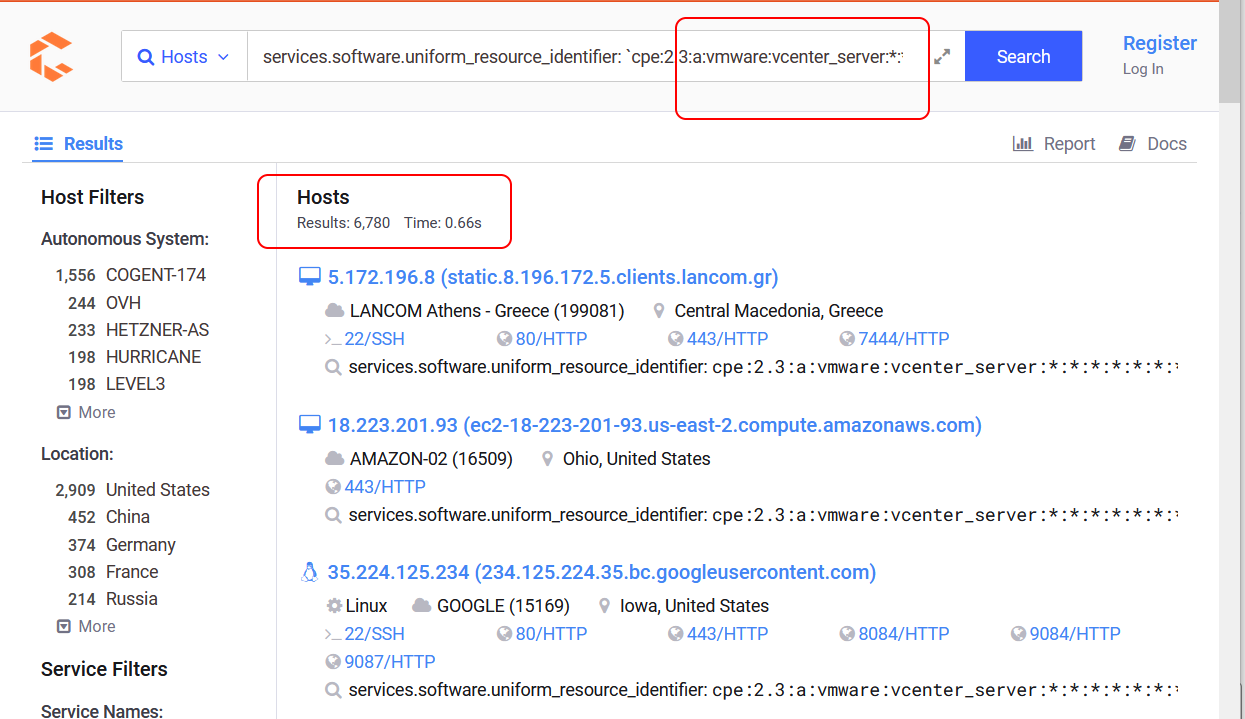1245x719 pixels.
Task: Click the Results list icon
Action: point(43,144)
